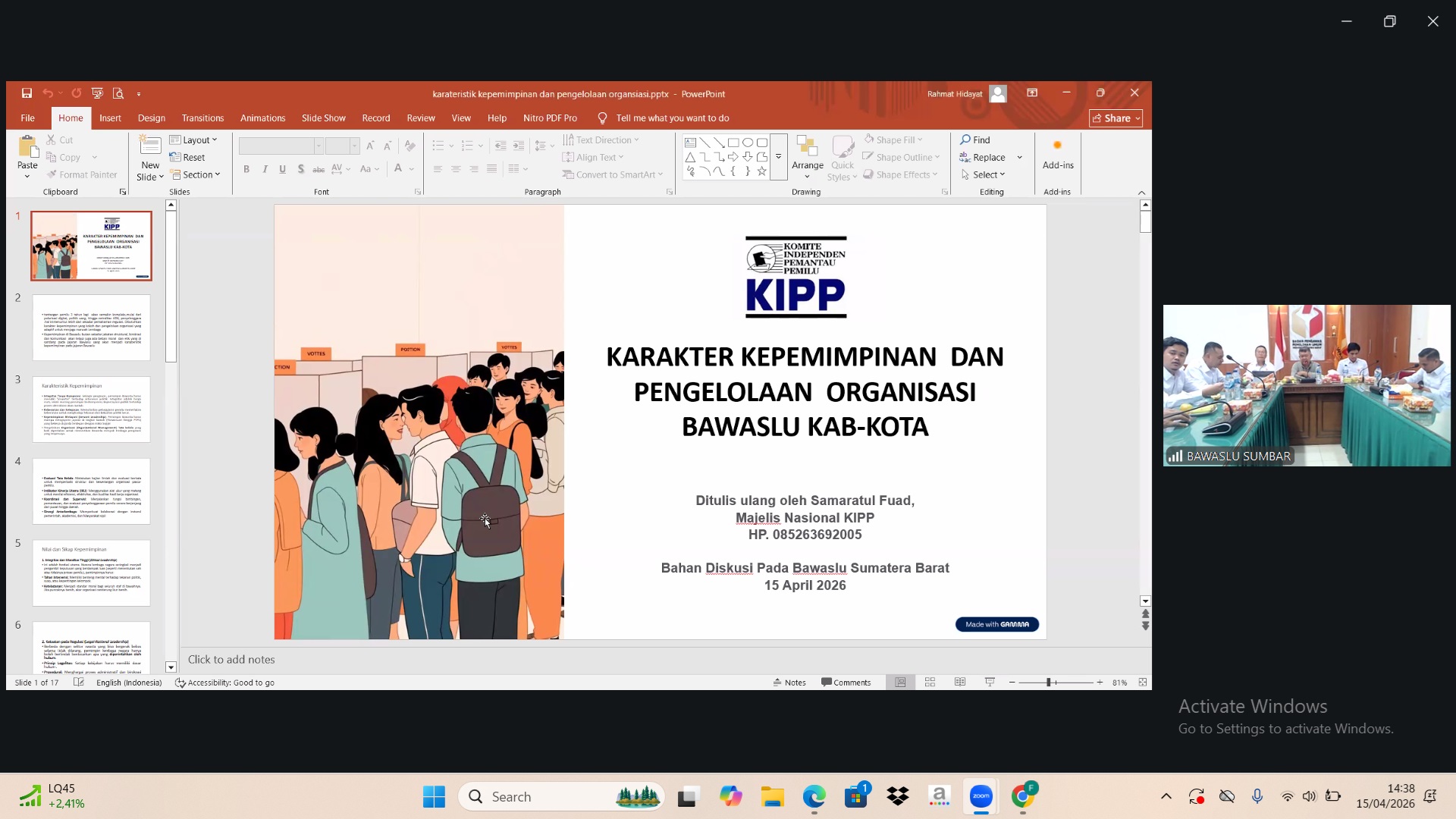The width and height of the screenshot is (1456, 819).
Task: Click the Save icon in quick access toolbar
Action: coord(27,93)
